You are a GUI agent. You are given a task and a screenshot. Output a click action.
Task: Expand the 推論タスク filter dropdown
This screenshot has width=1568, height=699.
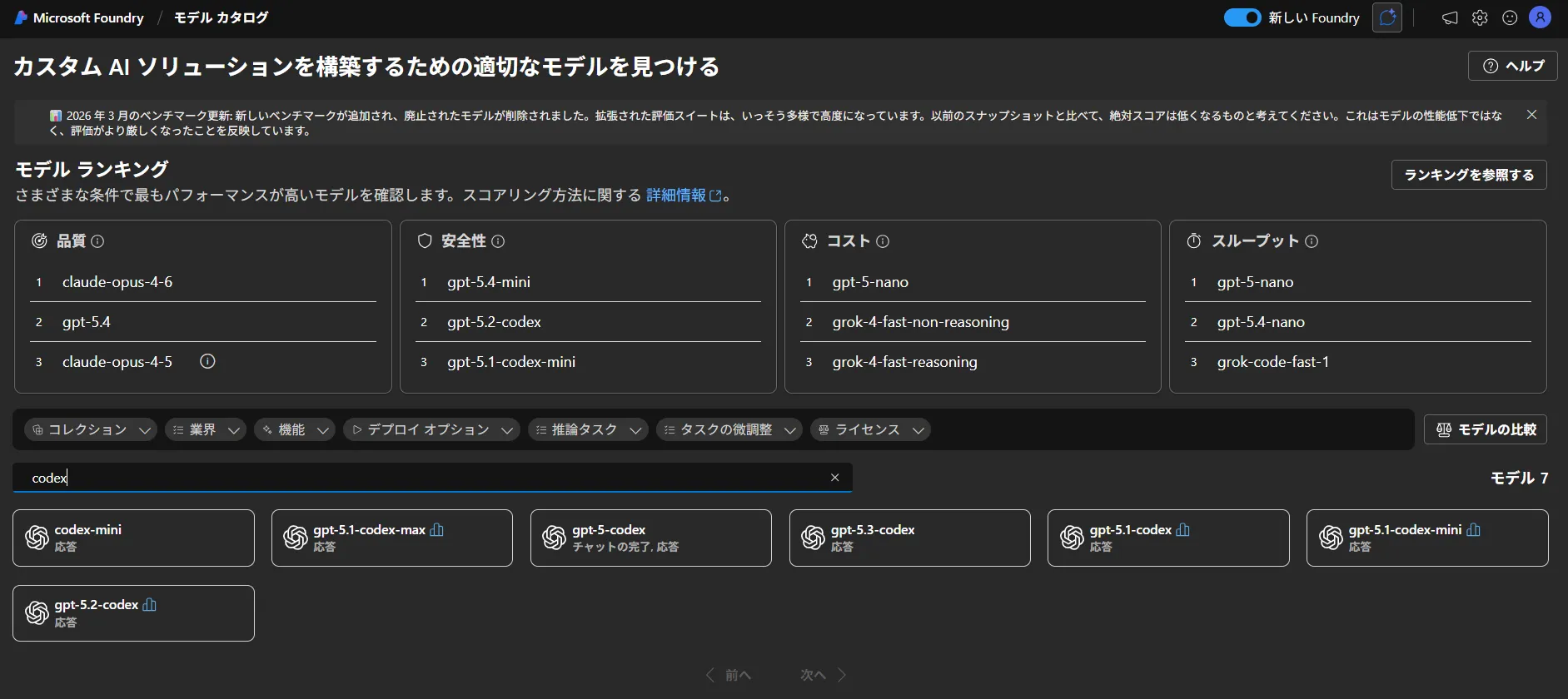pyautogui.click(x=588, y=429)
